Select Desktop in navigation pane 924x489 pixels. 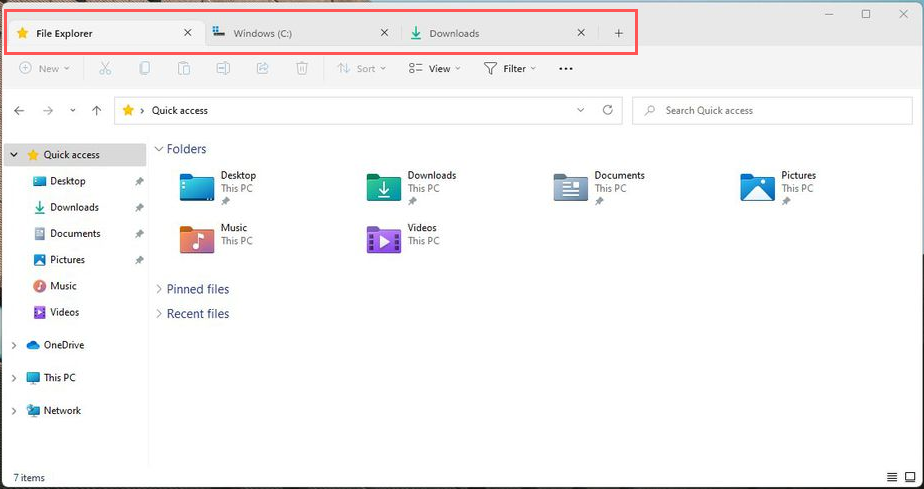pyautogui.click(x=68, y=181)
